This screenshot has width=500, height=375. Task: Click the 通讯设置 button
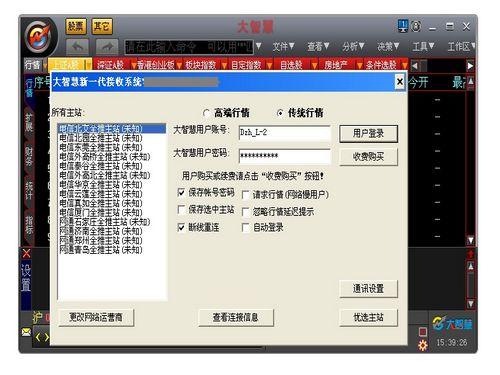coord(368,289)
